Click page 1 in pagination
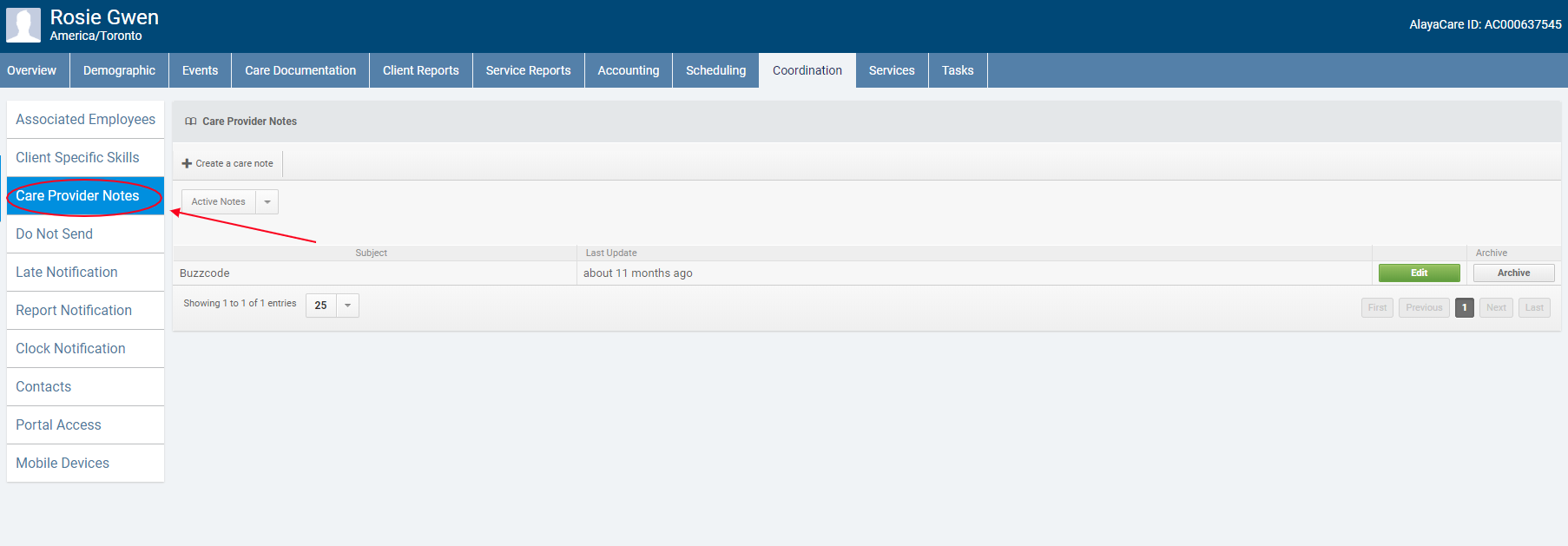 (1464, 307)
